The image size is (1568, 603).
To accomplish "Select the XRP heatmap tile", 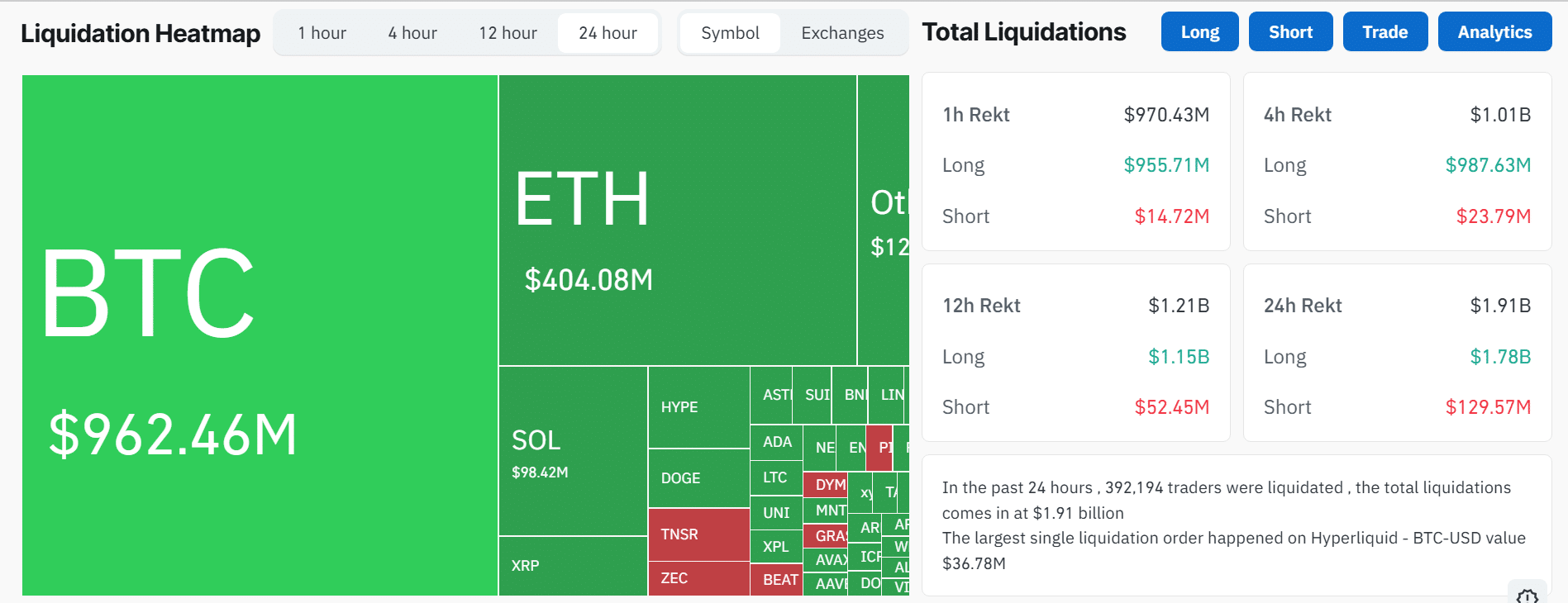I will 573,566.
